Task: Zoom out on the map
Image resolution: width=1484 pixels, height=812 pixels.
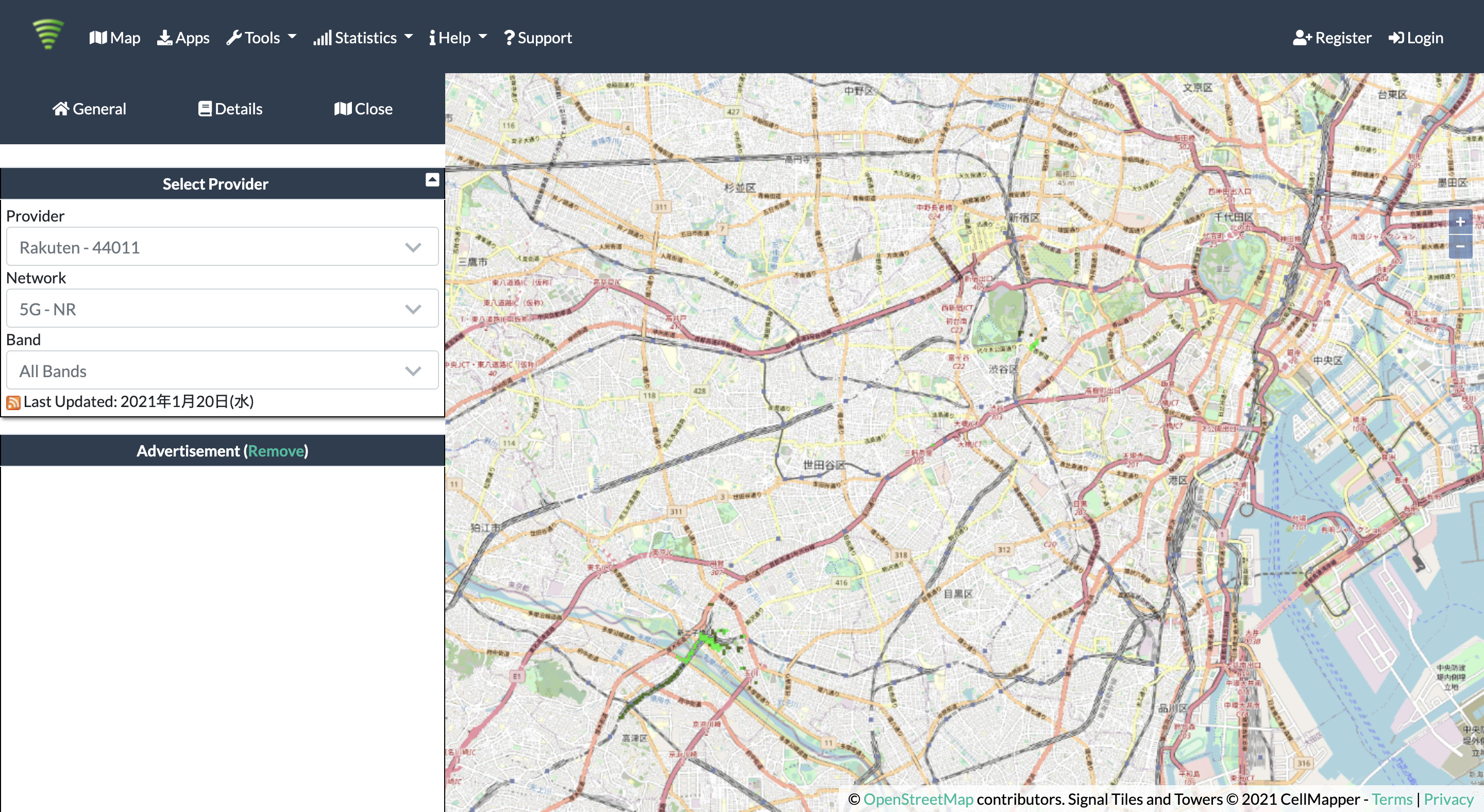Action: click(1460, 246)
